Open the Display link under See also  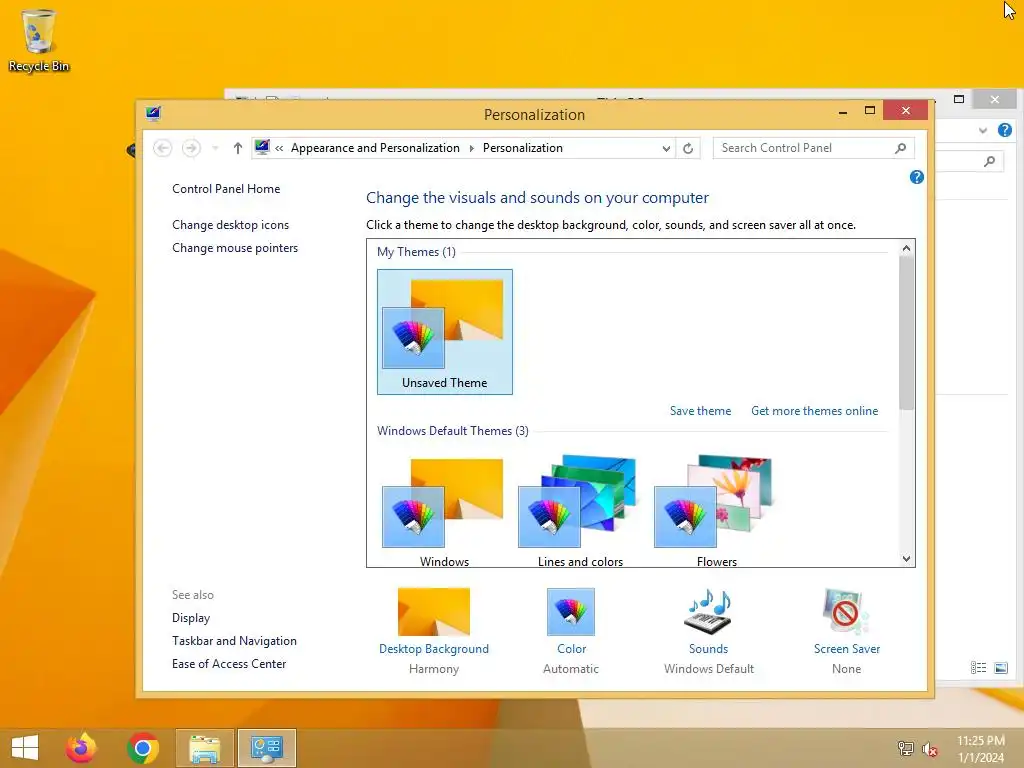point(191,618)
